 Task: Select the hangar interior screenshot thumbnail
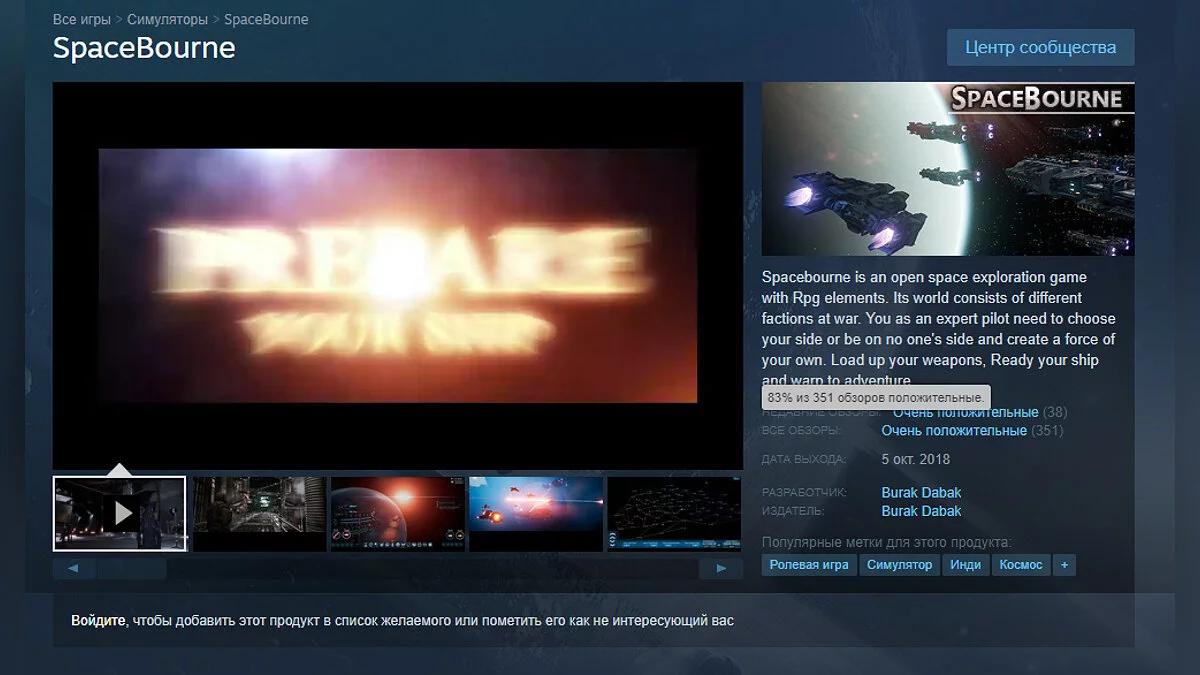[x=259, y=513]
